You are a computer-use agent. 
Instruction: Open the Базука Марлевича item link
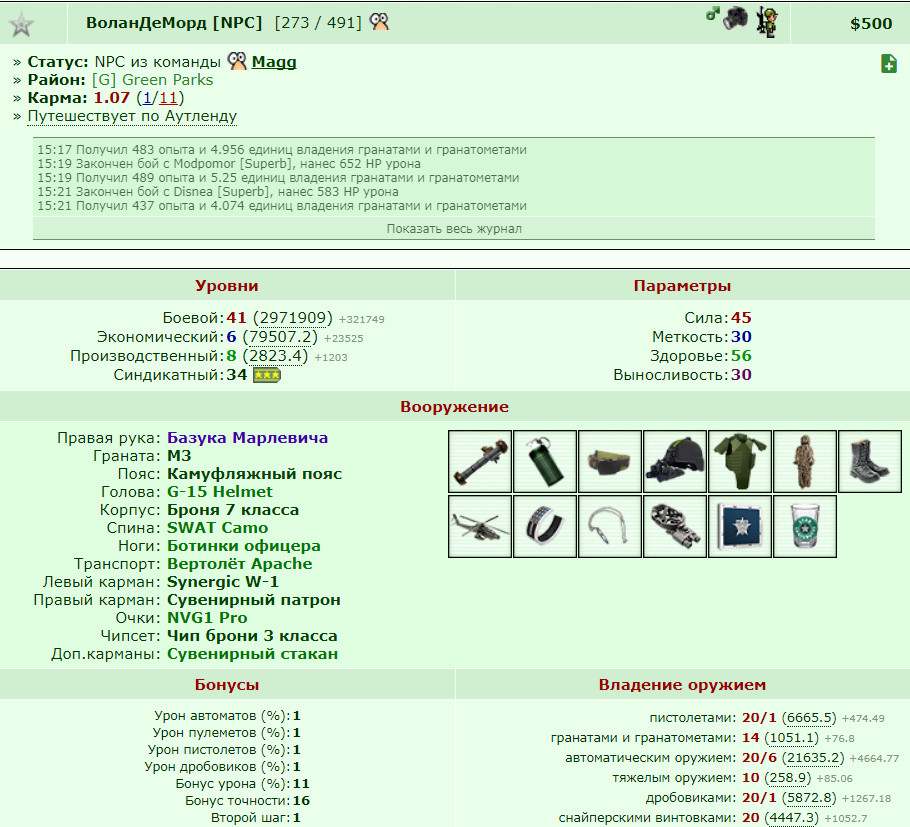[247, 438]
